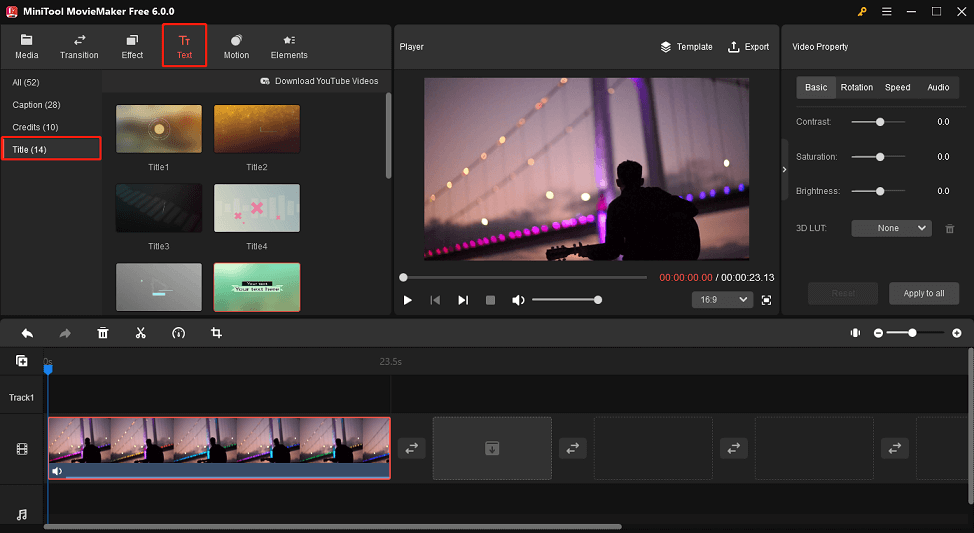
Task: Open the Motion effects tab
Action: click(x=236, y=46)
